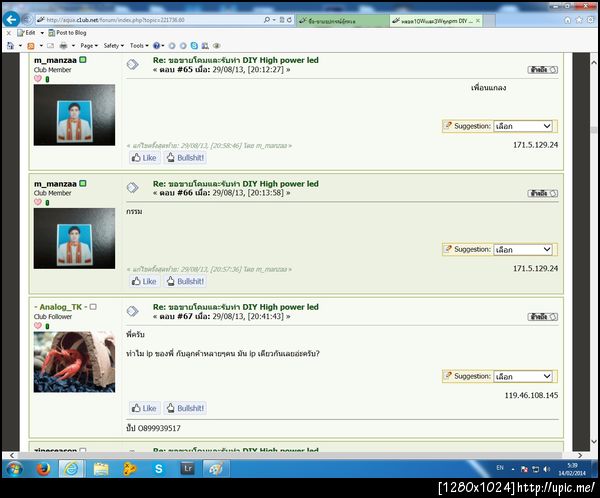Click Analog_TK crayfish avatar image
This screenshot has height=498, width=600.
point(74,362)
